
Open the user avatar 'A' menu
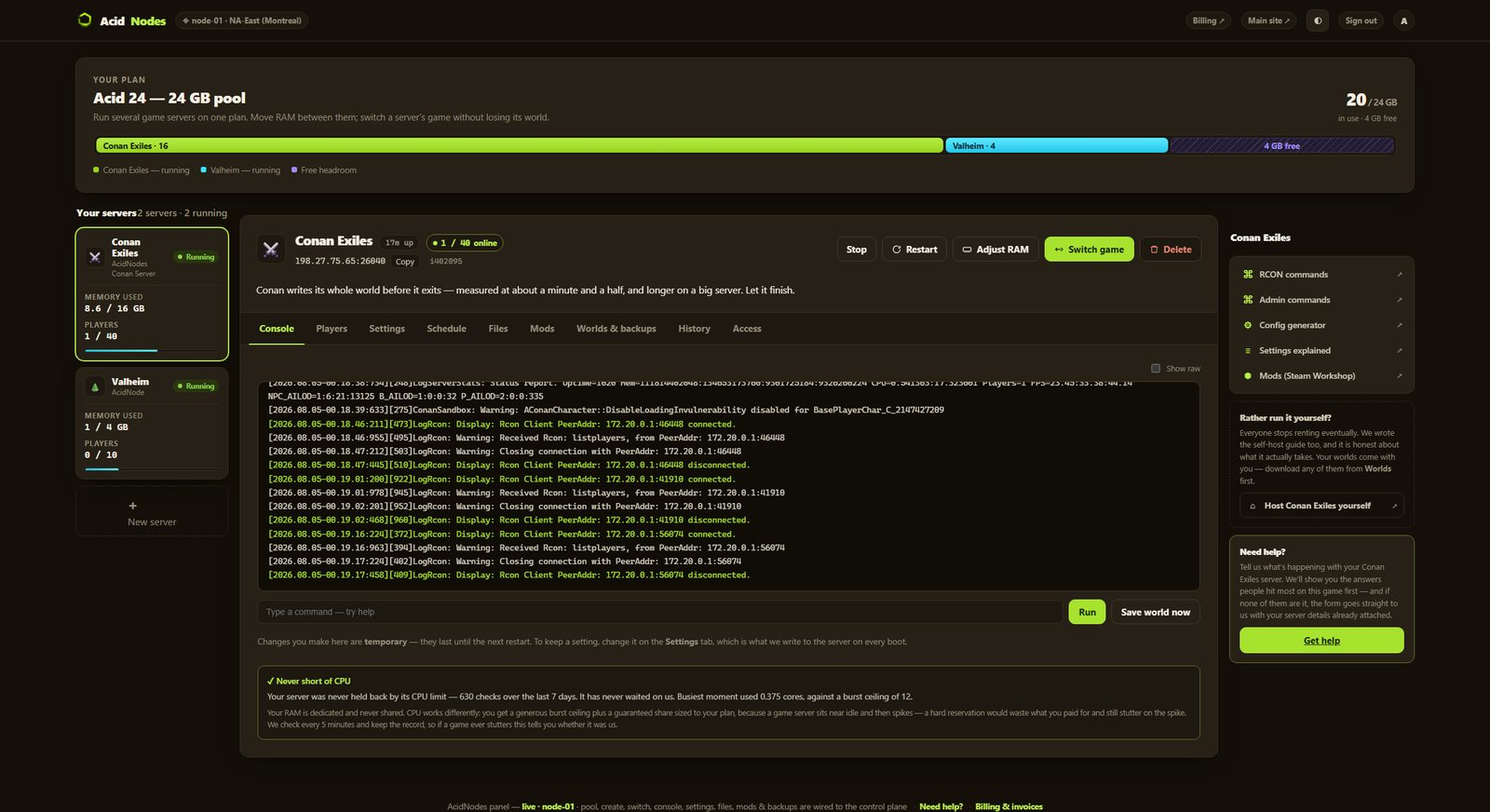click(1403, 20)
